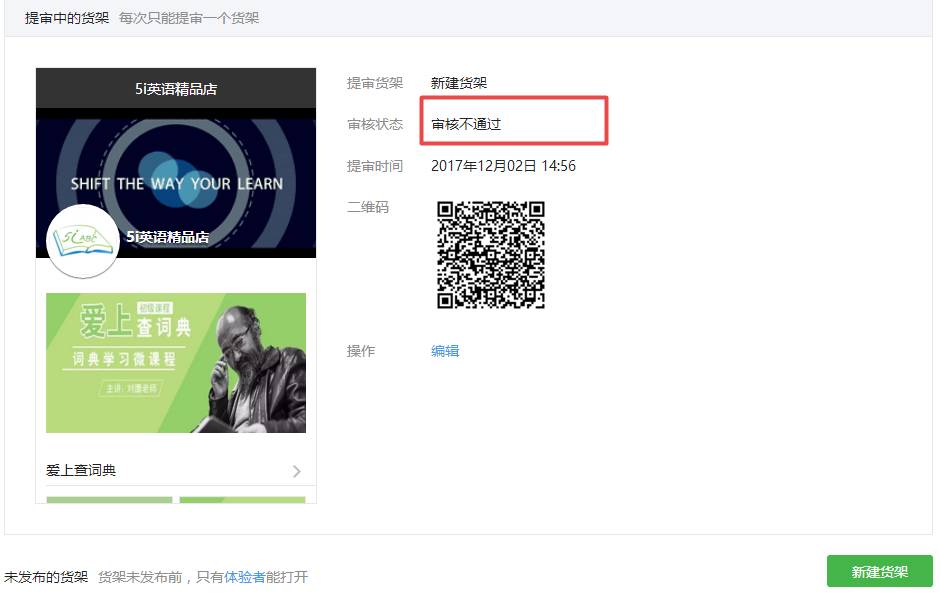Click the 5i ABC round store logo

(82, 241)
